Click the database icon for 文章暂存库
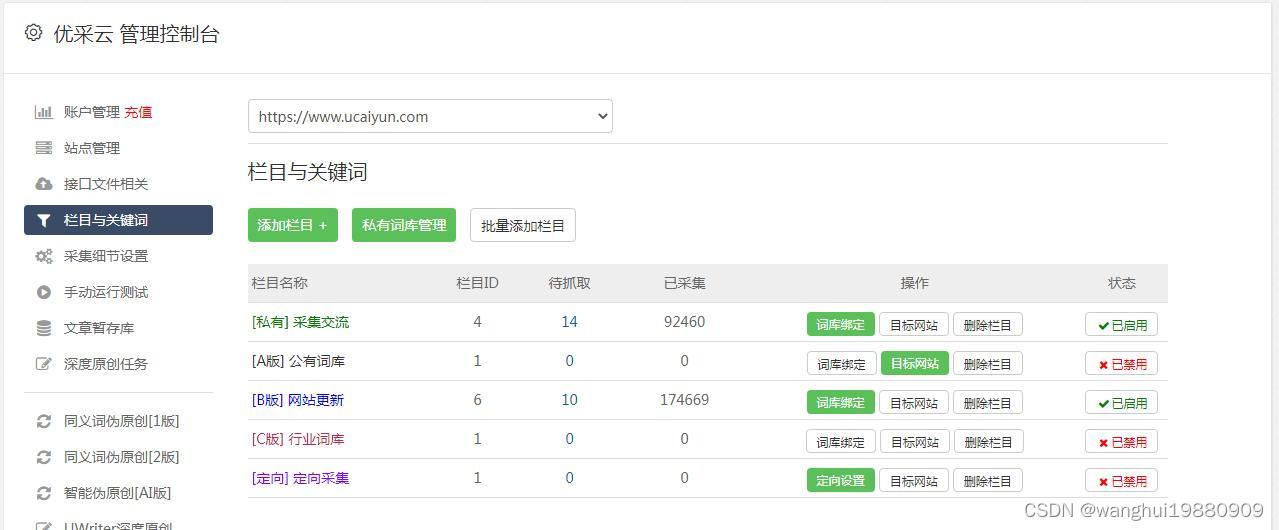This screenshot has width=1279, height=530. 43,328
